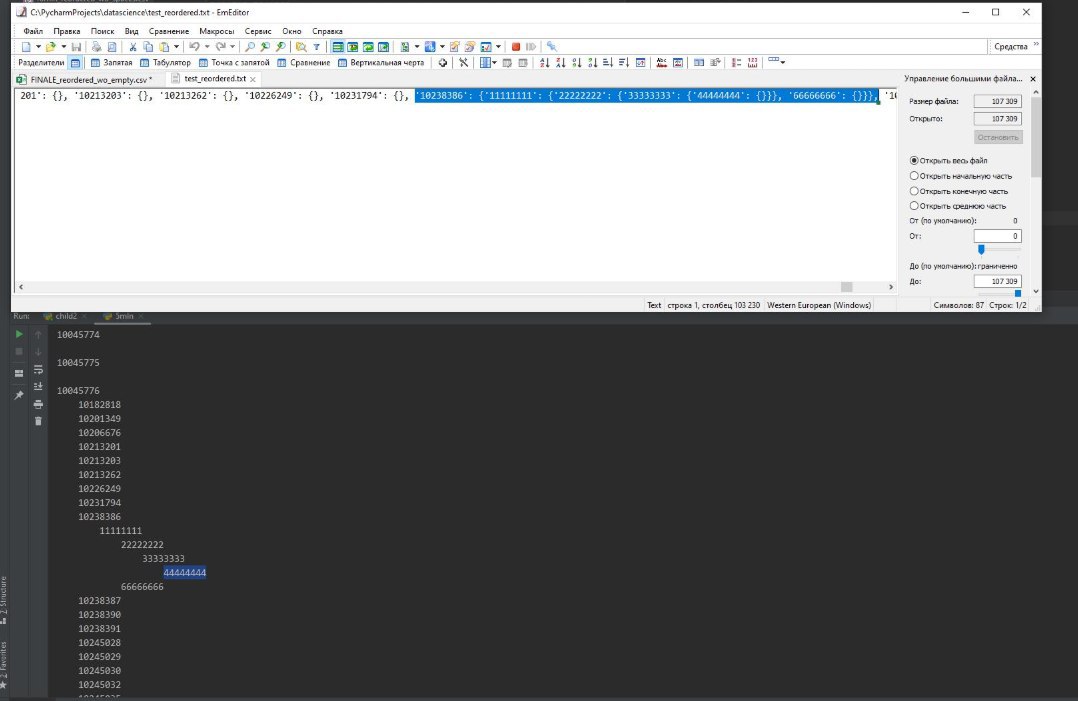Open the Макросы menu
1078x701 pixels.
coord(217,31)
